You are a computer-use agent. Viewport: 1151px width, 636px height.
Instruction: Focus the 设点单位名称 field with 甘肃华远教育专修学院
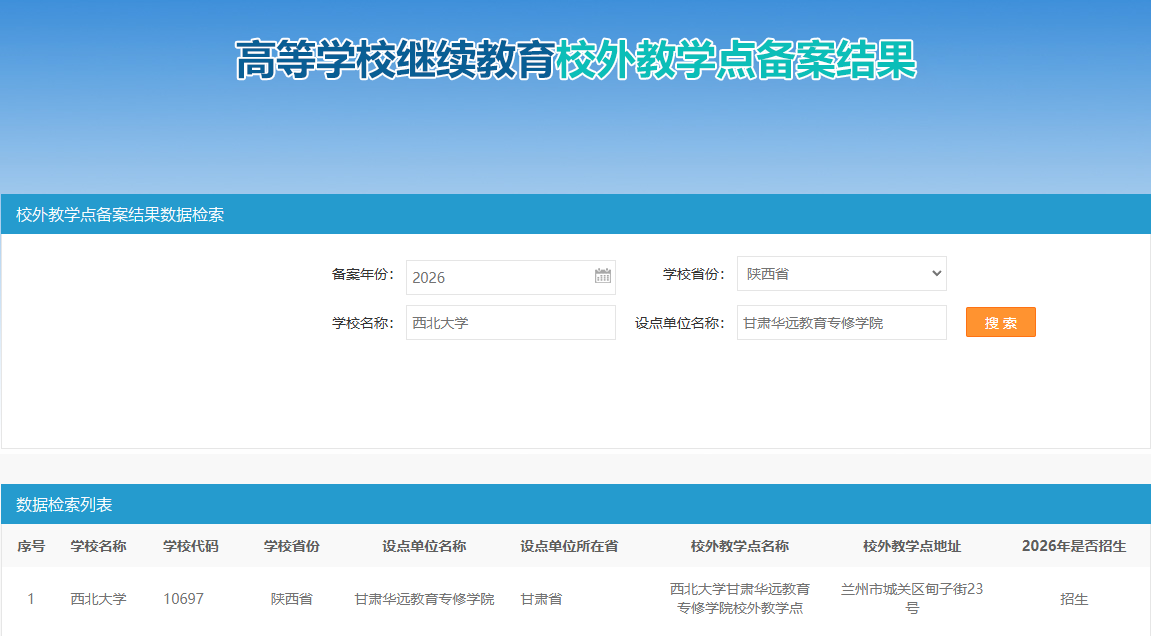click(841, 322)
